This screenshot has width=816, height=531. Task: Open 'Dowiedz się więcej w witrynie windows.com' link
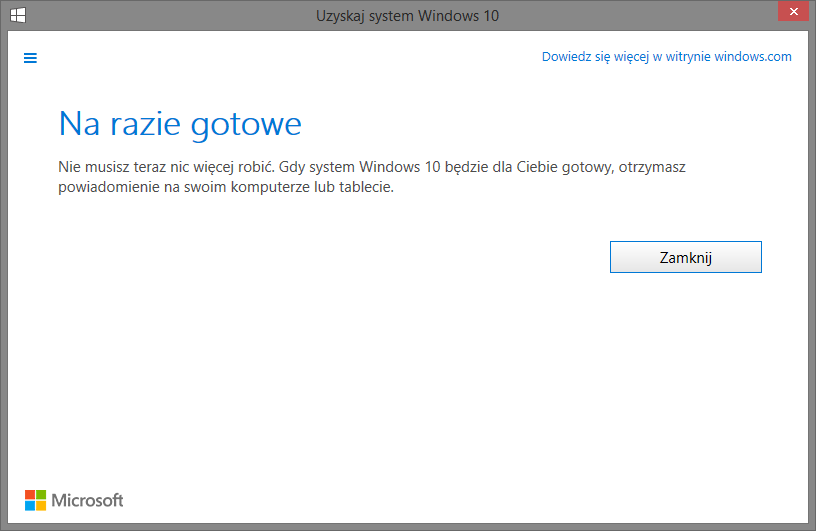coord(666,56)
